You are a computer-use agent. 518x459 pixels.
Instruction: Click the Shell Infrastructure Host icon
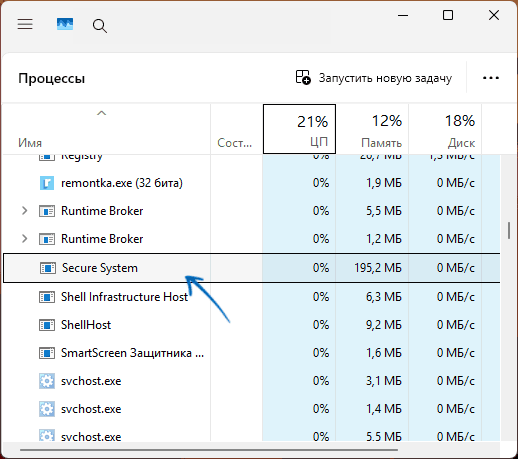47,297
